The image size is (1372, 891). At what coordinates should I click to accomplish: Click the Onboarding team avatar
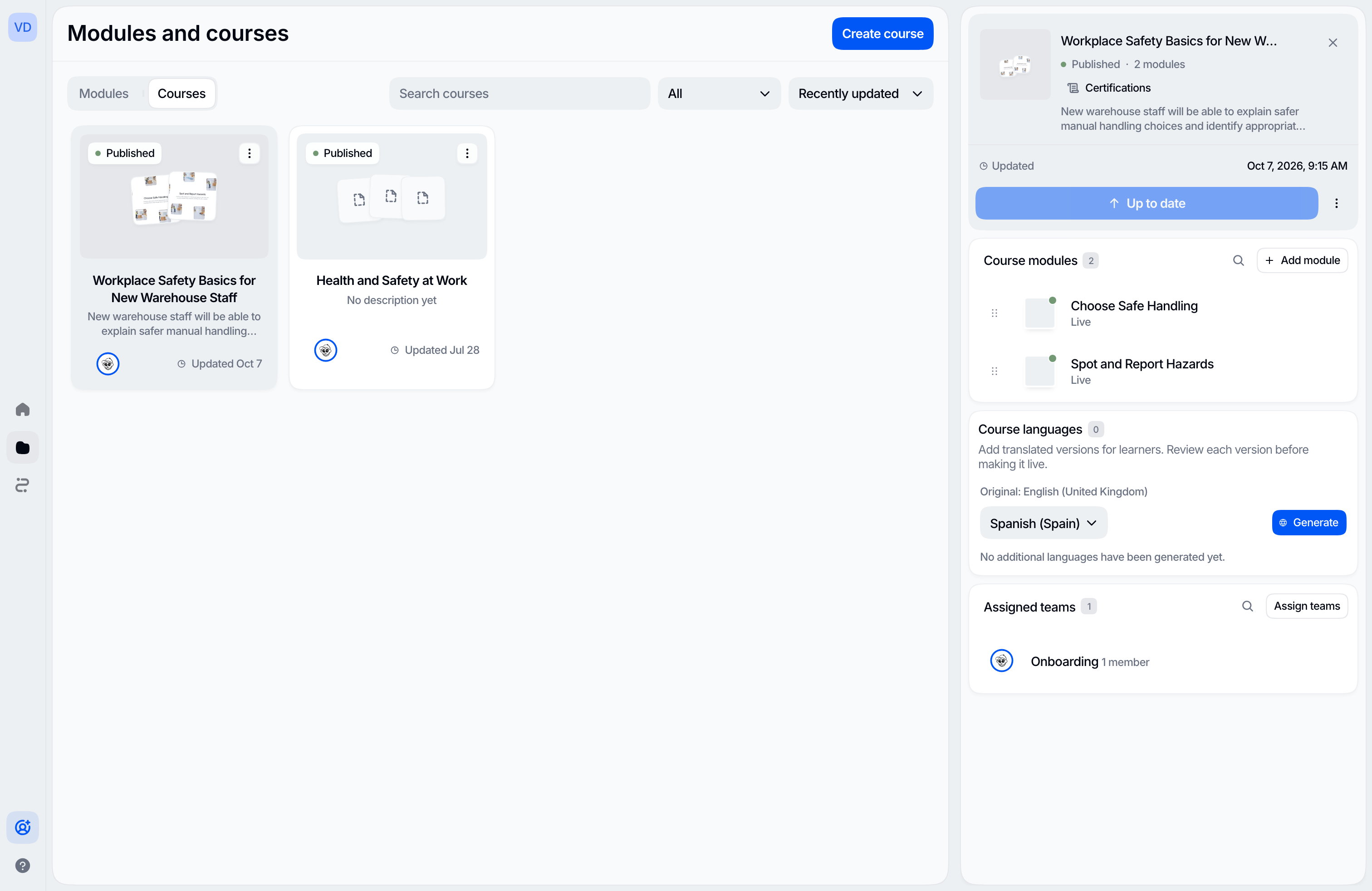[1002, 661]
